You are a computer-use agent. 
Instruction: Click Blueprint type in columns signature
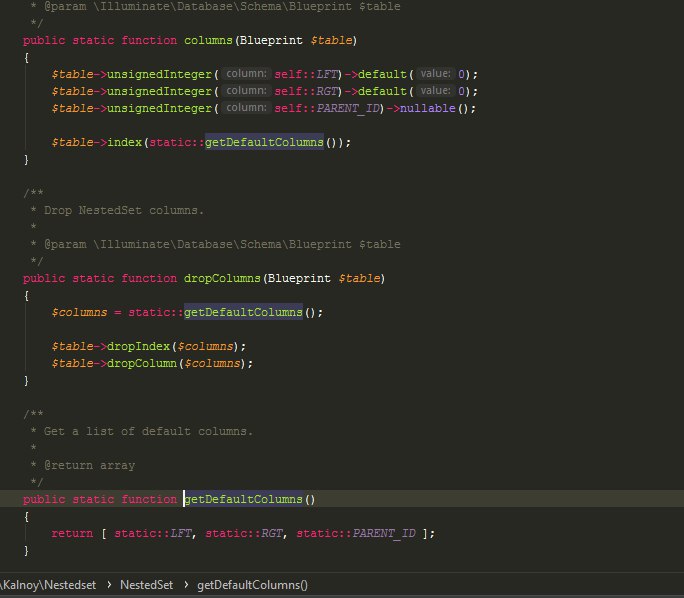coord(271,40)
